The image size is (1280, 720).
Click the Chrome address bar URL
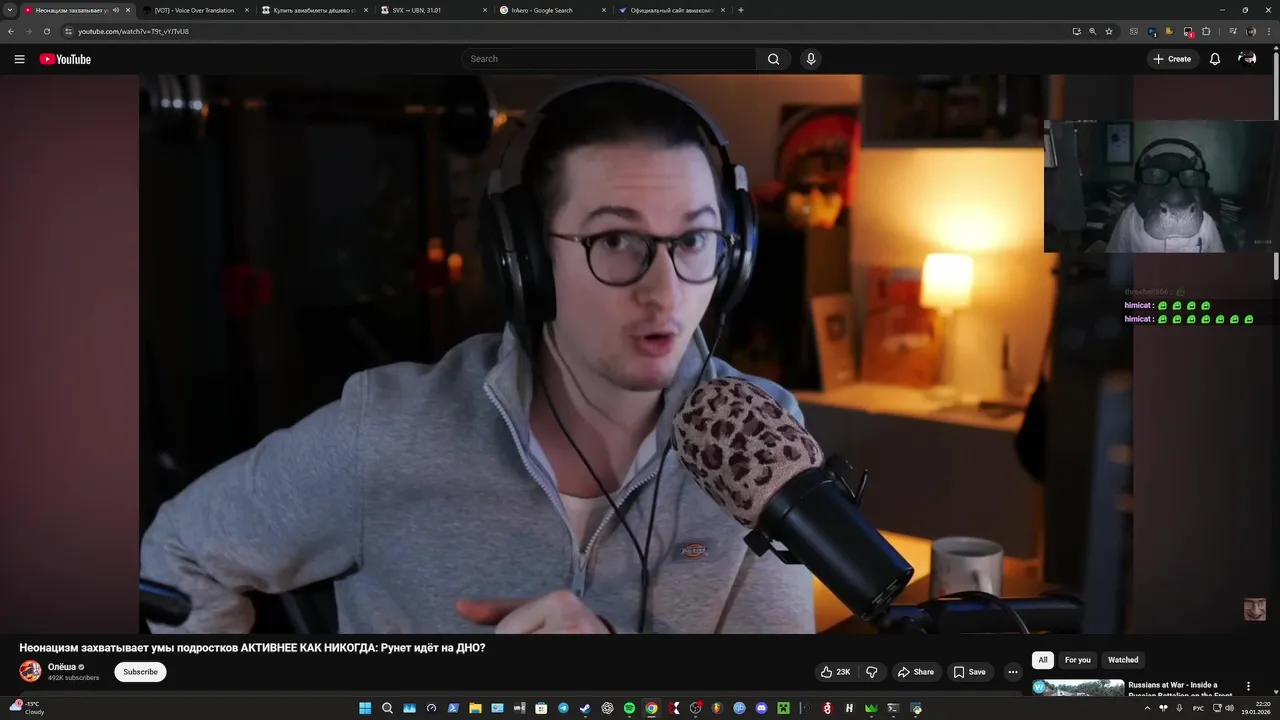[133, 31]
